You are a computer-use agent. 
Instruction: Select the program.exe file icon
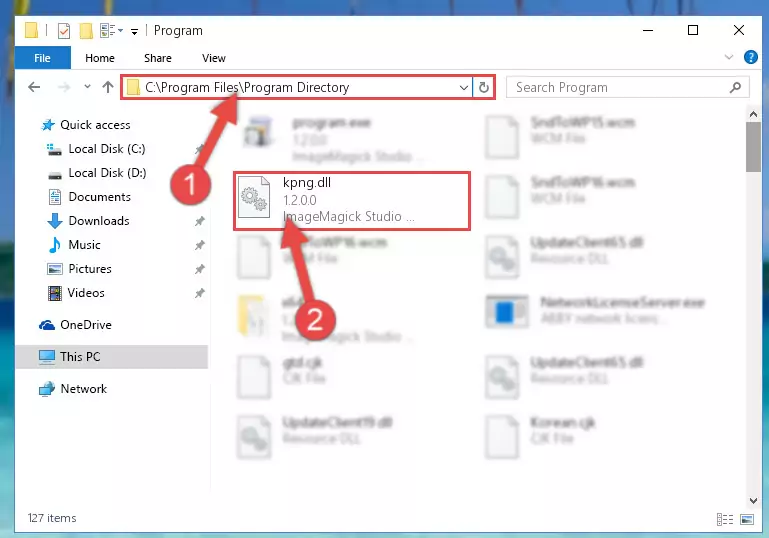258,131
